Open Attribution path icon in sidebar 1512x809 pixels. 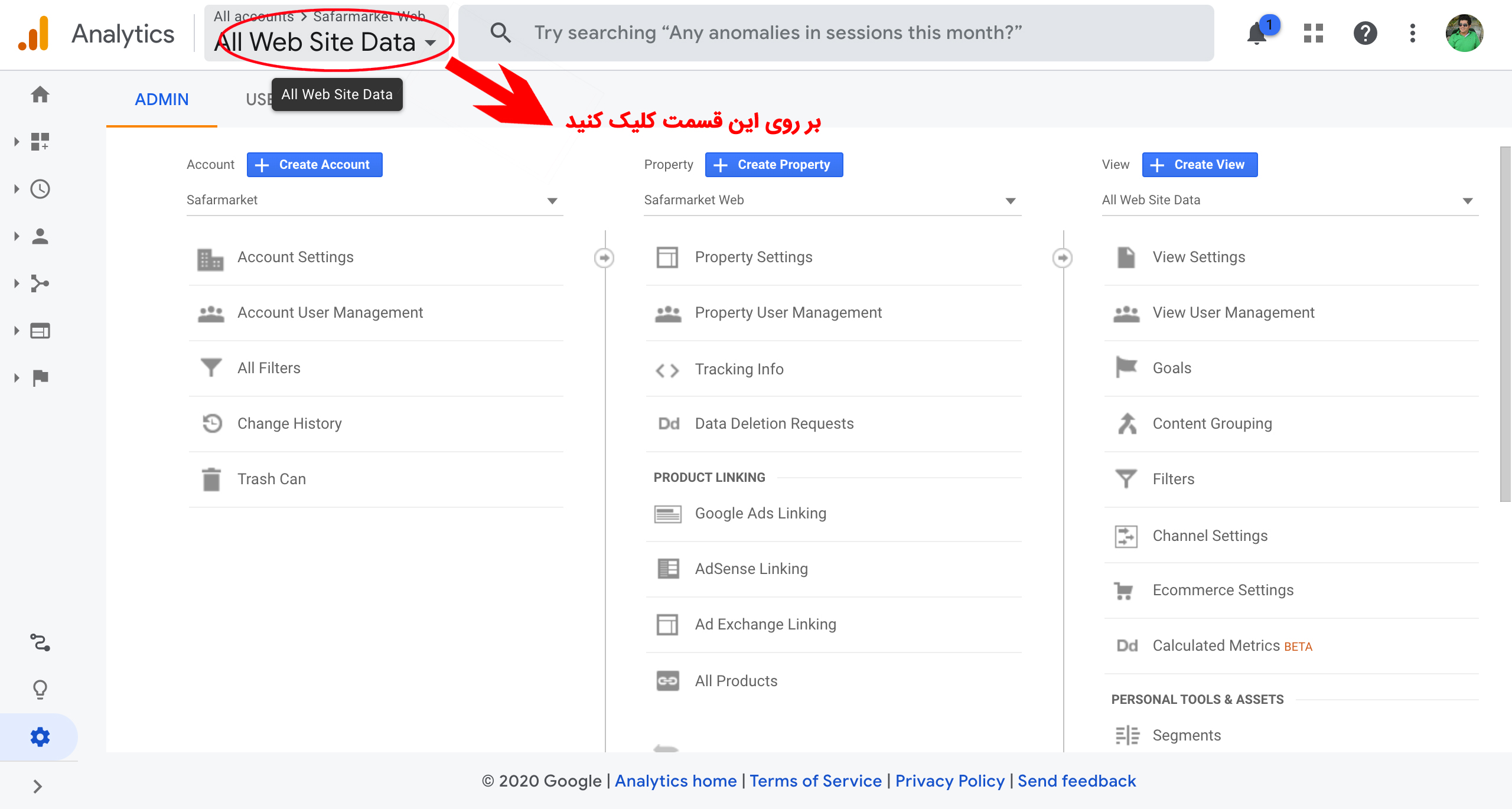[40, 642]
